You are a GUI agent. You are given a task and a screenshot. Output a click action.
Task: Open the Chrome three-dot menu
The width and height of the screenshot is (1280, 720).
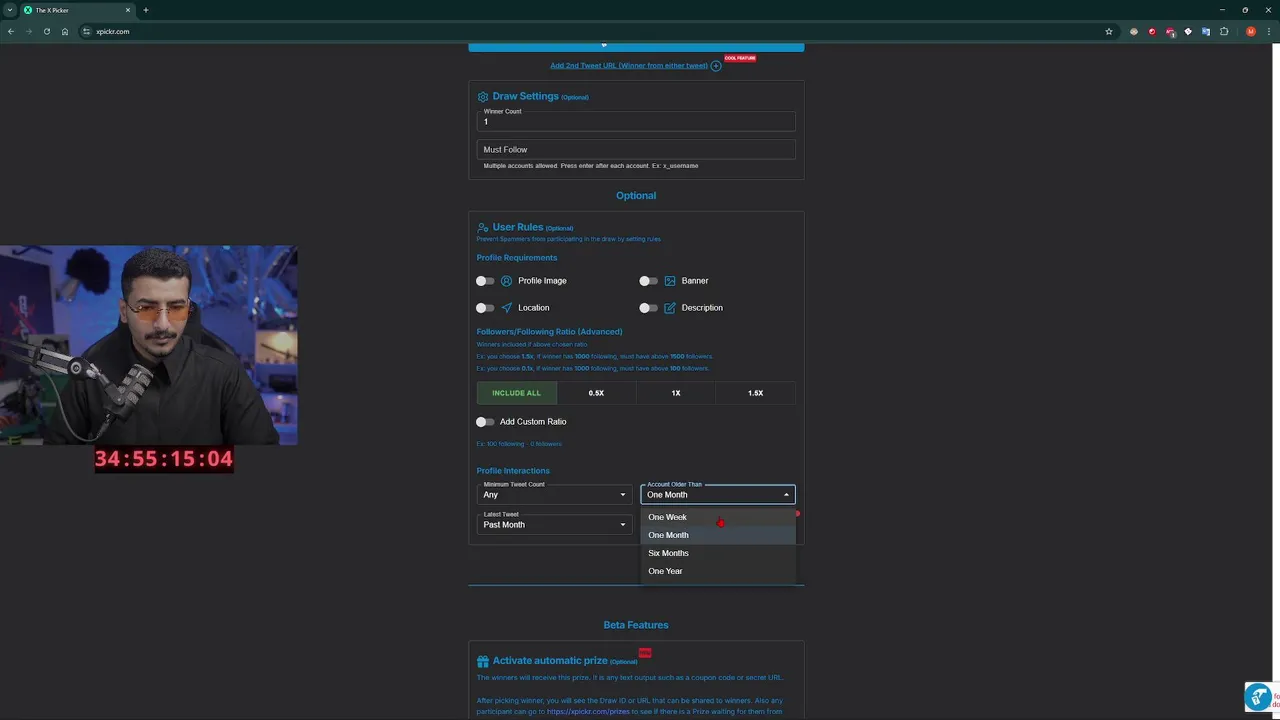pos(1268,31)
